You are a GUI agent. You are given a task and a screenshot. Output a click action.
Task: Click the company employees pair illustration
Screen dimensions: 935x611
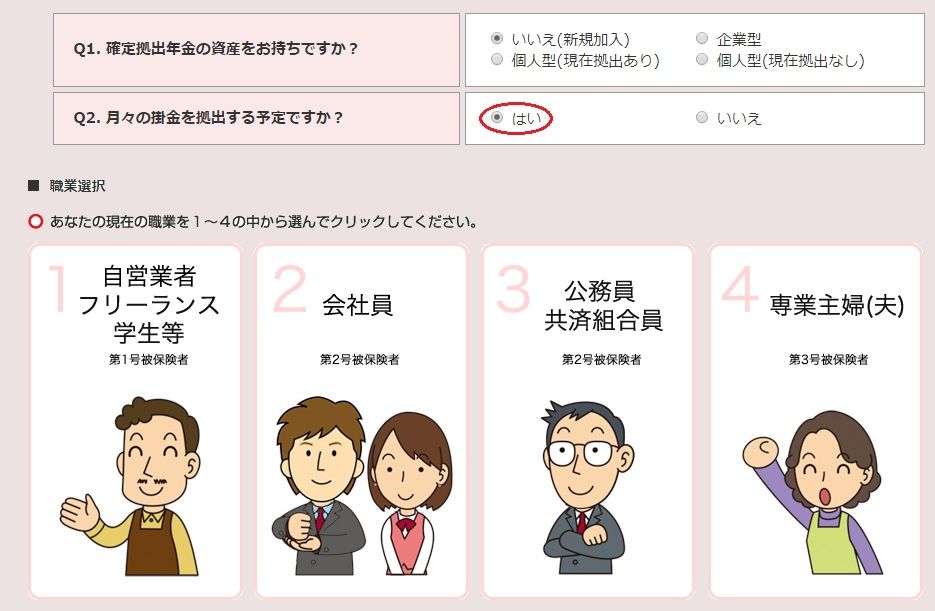[362, 486]
